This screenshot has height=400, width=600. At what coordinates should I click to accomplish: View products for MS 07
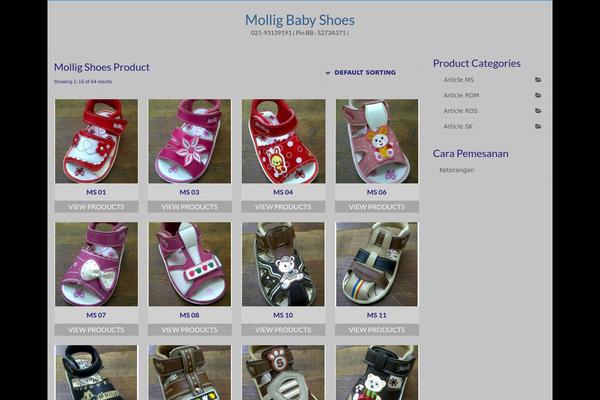click(96, 330)
